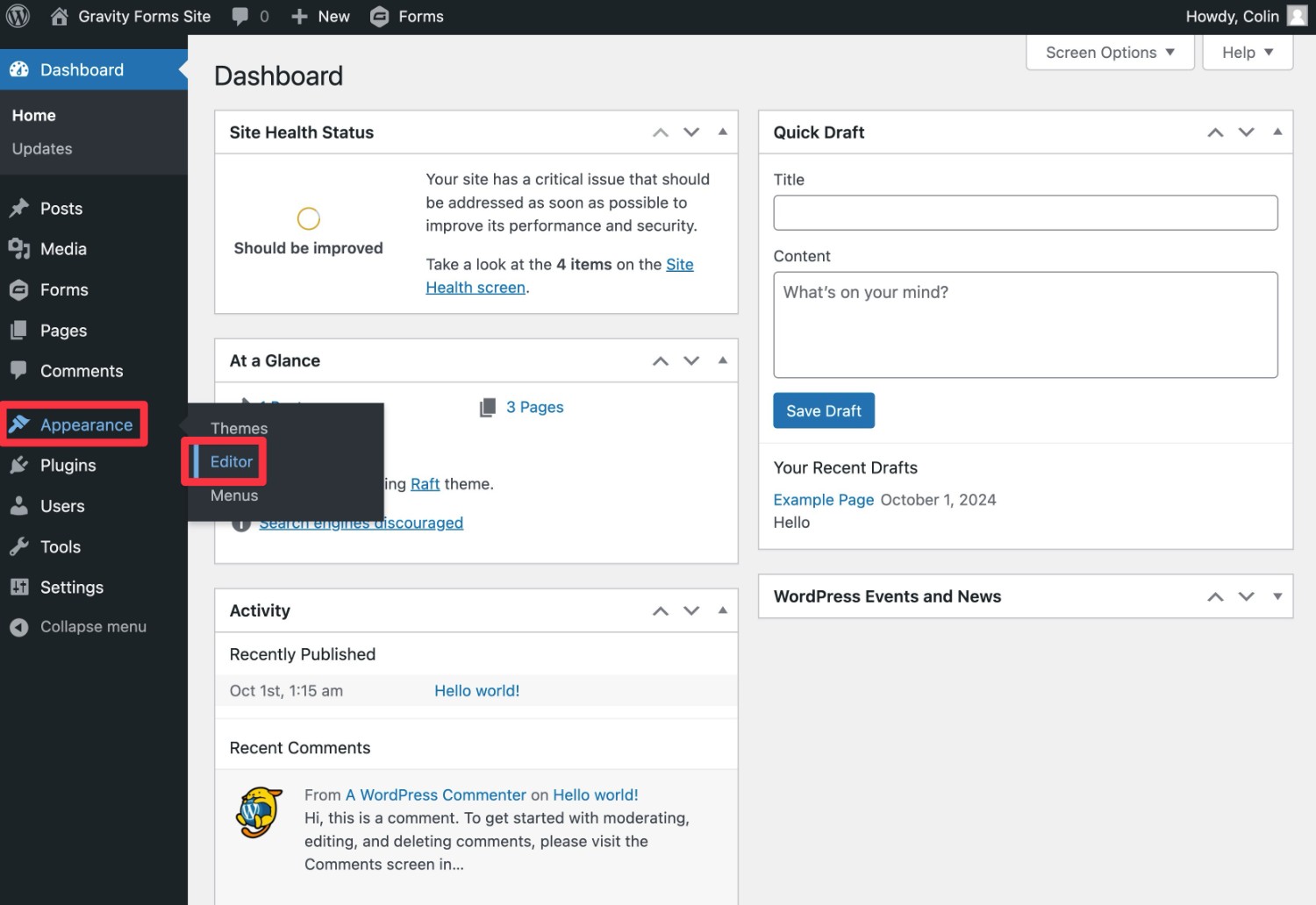Click the Settings sliders icon

[19, 588]
